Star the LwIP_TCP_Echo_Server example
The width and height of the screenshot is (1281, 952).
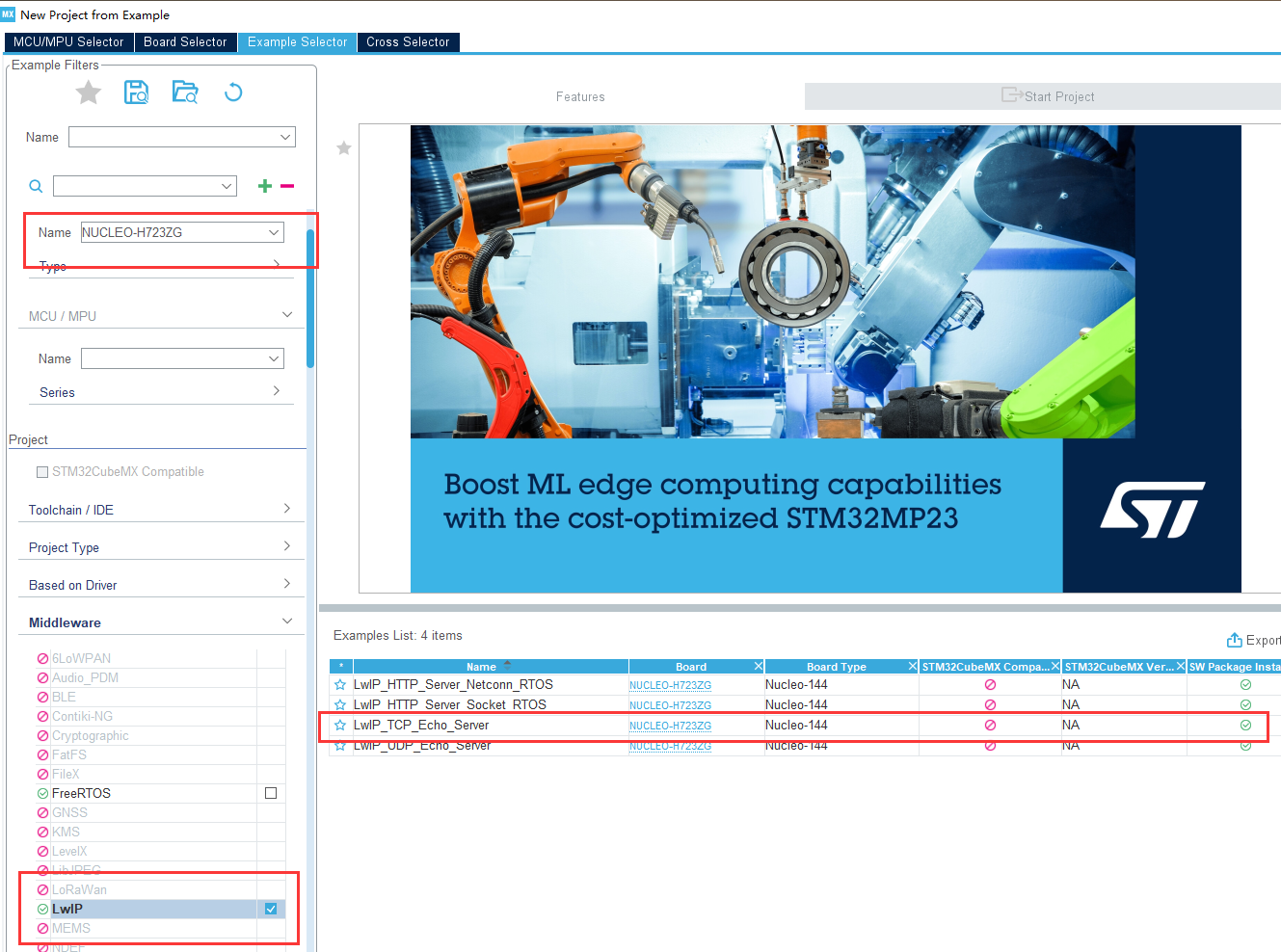(340, 726)
